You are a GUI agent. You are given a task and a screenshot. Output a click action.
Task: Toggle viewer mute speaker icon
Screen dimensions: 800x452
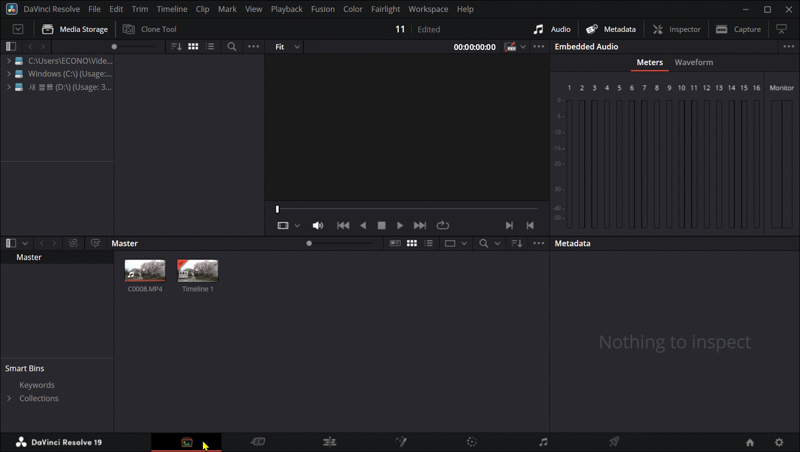(318, 225)
